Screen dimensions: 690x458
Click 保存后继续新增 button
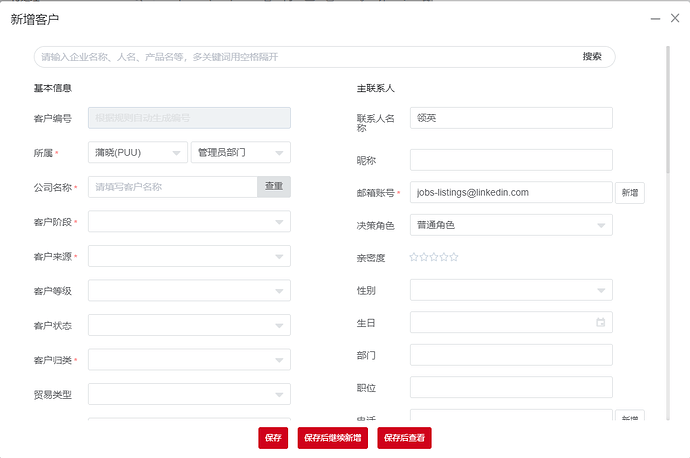tap(333, 438)
